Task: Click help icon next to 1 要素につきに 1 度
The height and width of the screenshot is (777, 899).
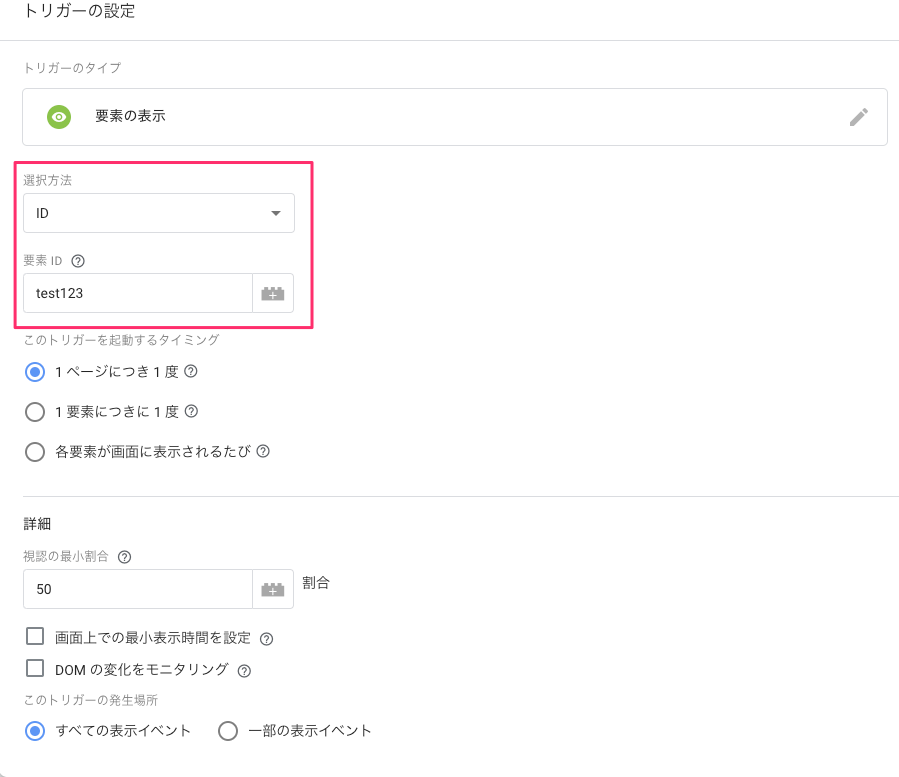Action: point(191,412)
